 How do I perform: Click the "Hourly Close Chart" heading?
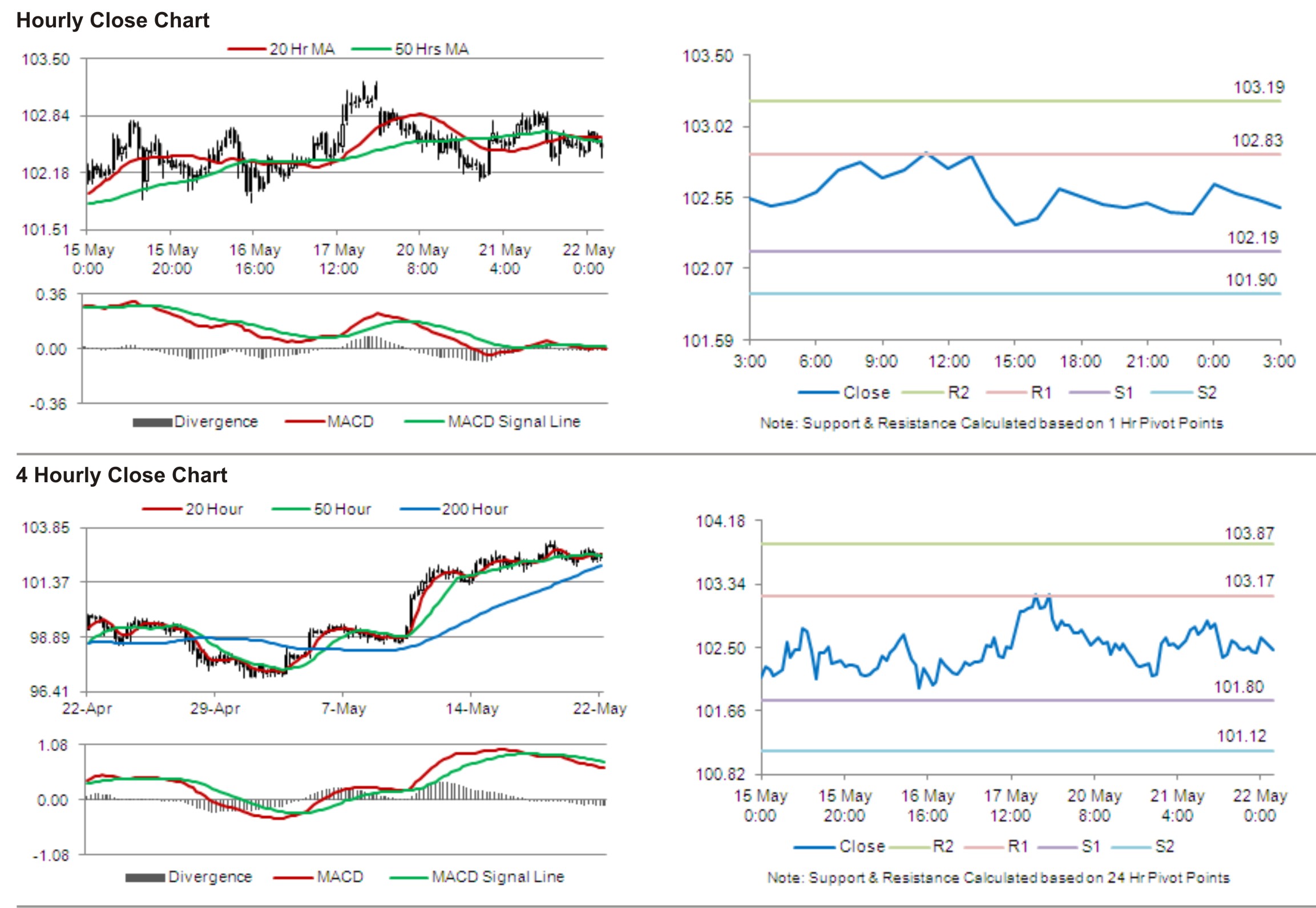pyautogui.click(x=112, y=21)
